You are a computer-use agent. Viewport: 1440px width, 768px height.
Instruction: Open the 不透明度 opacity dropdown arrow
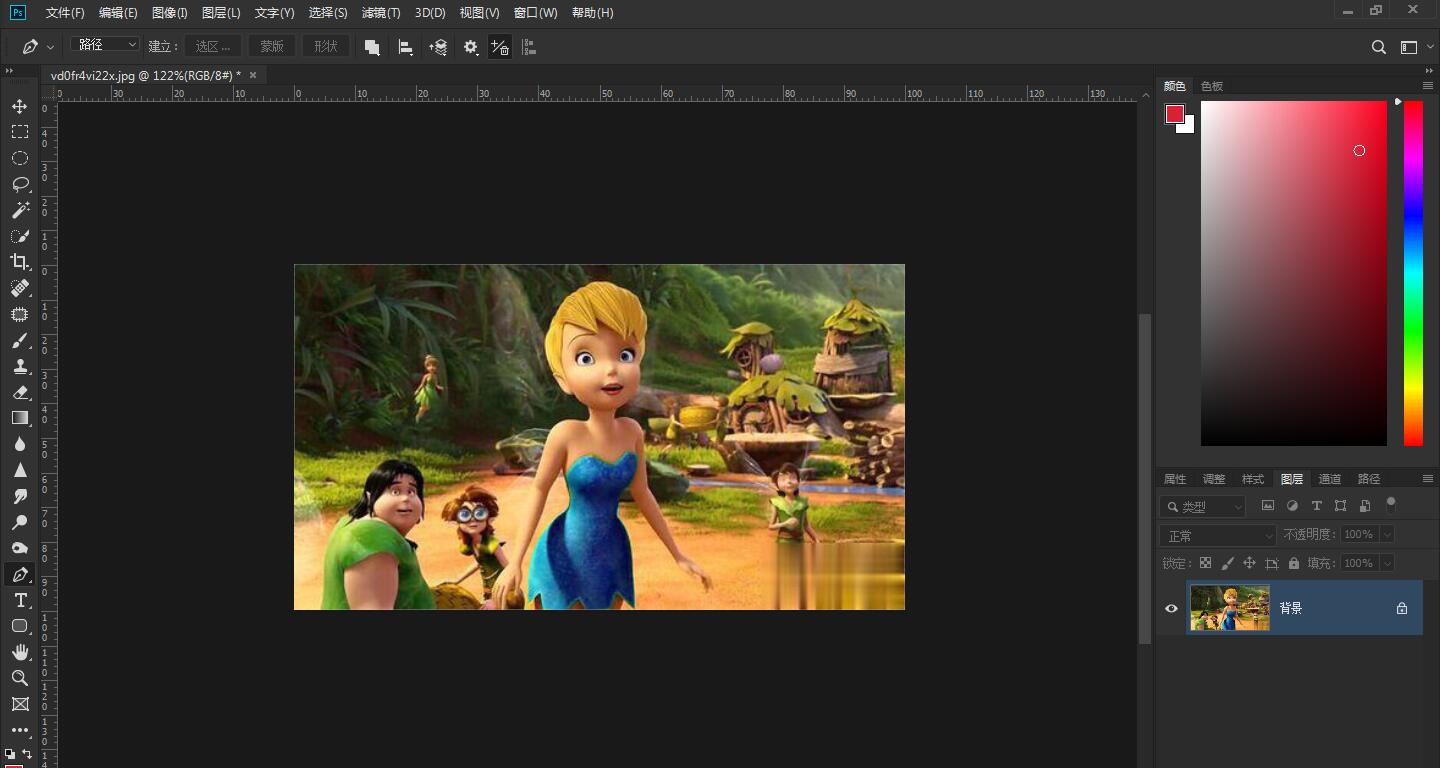coord(1387,535)
